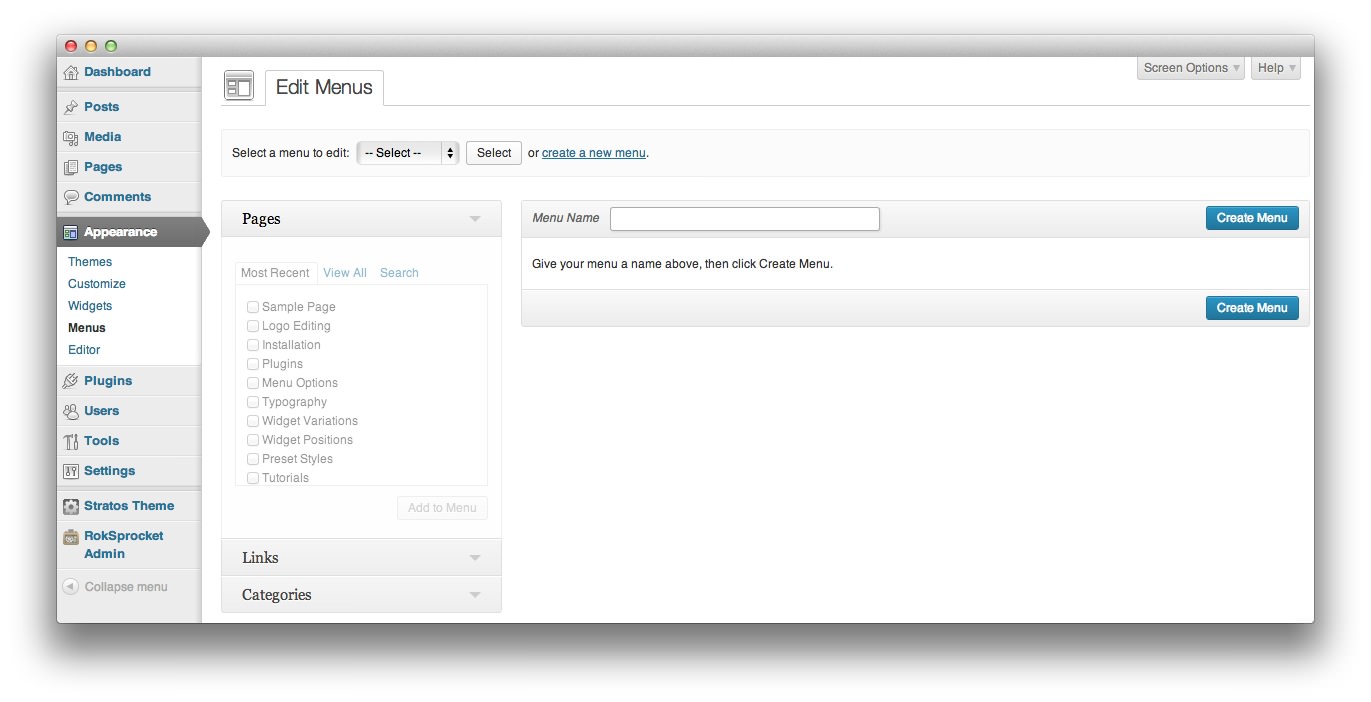This screenshot has width=1371, height=702.
Task: Click the Tools wrench icon
Action: pos(71,441)
